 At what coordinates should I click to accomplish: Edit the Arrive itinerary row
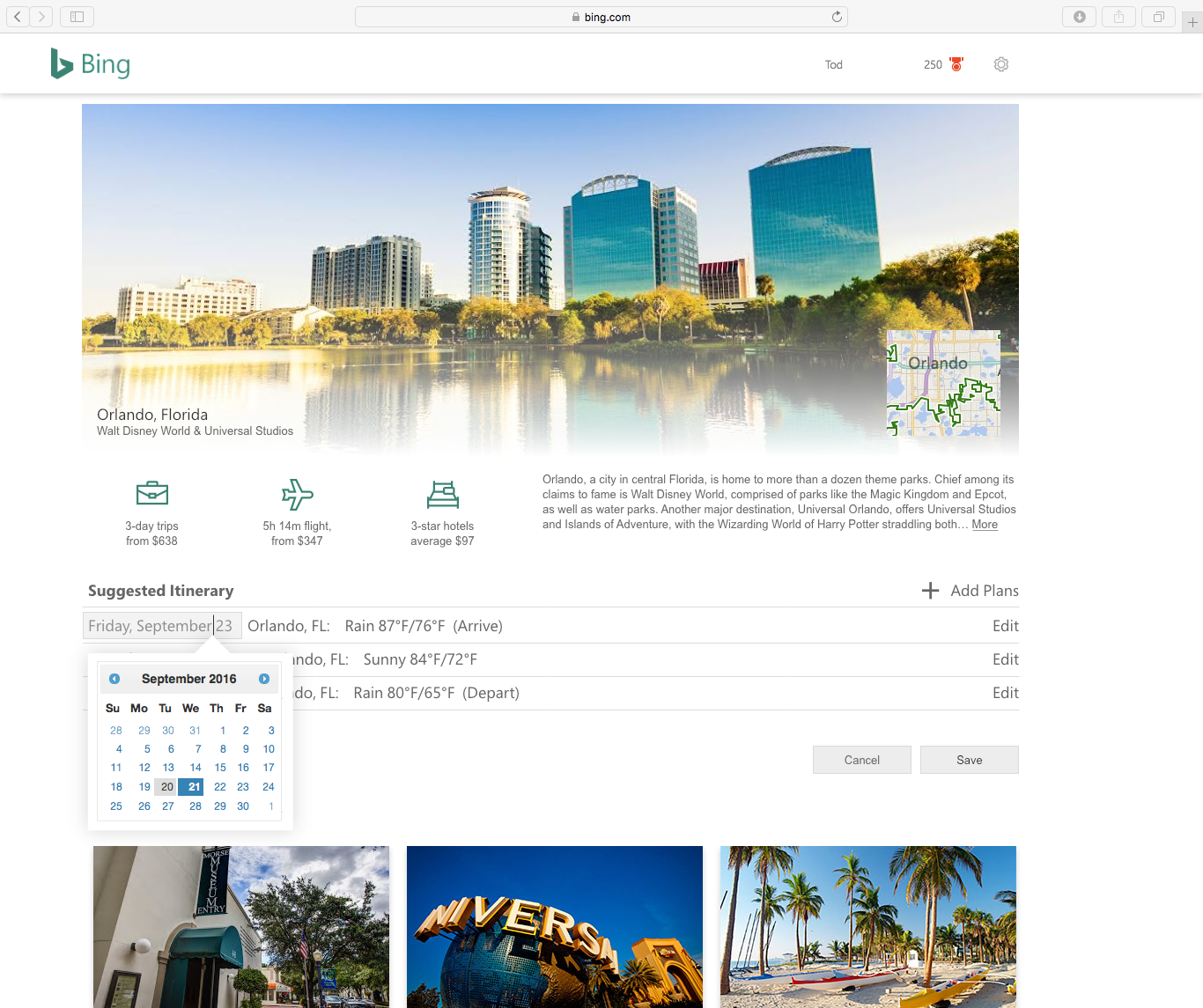(x=1005, y=626)
